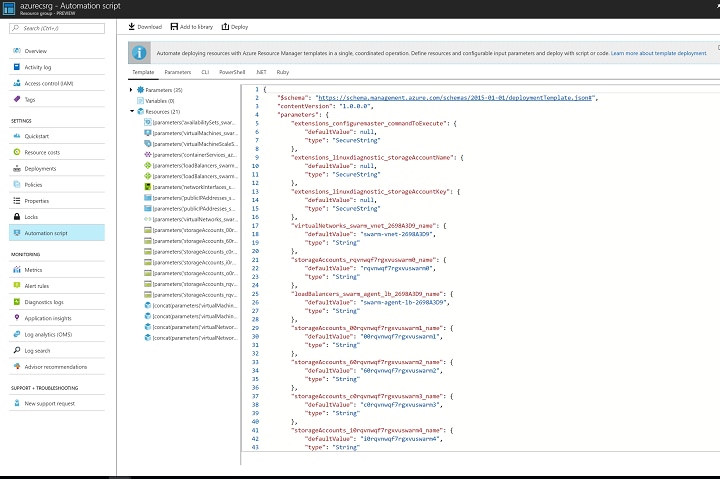This screenshot has height=479, width=720.
Task: Select the storageAccounts_00r resource tree item
Action: click(190, 230)
